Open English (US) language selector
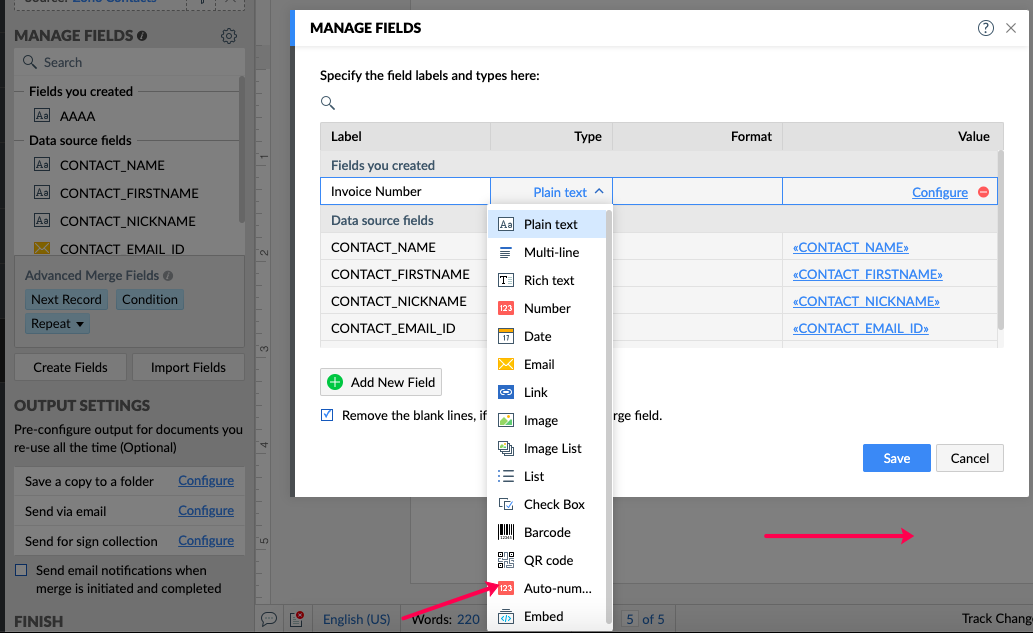The image size is (1033, 633). pyautogui.click(x=356, y=619)
